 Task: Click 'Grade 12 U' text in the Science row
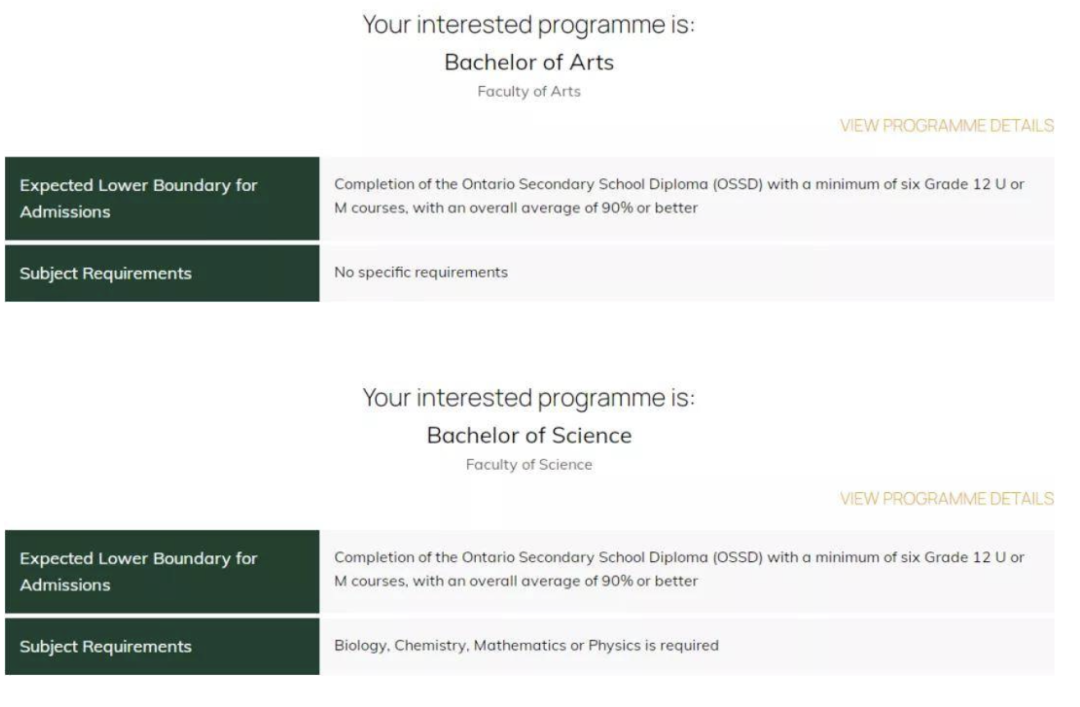click(967, 557)
